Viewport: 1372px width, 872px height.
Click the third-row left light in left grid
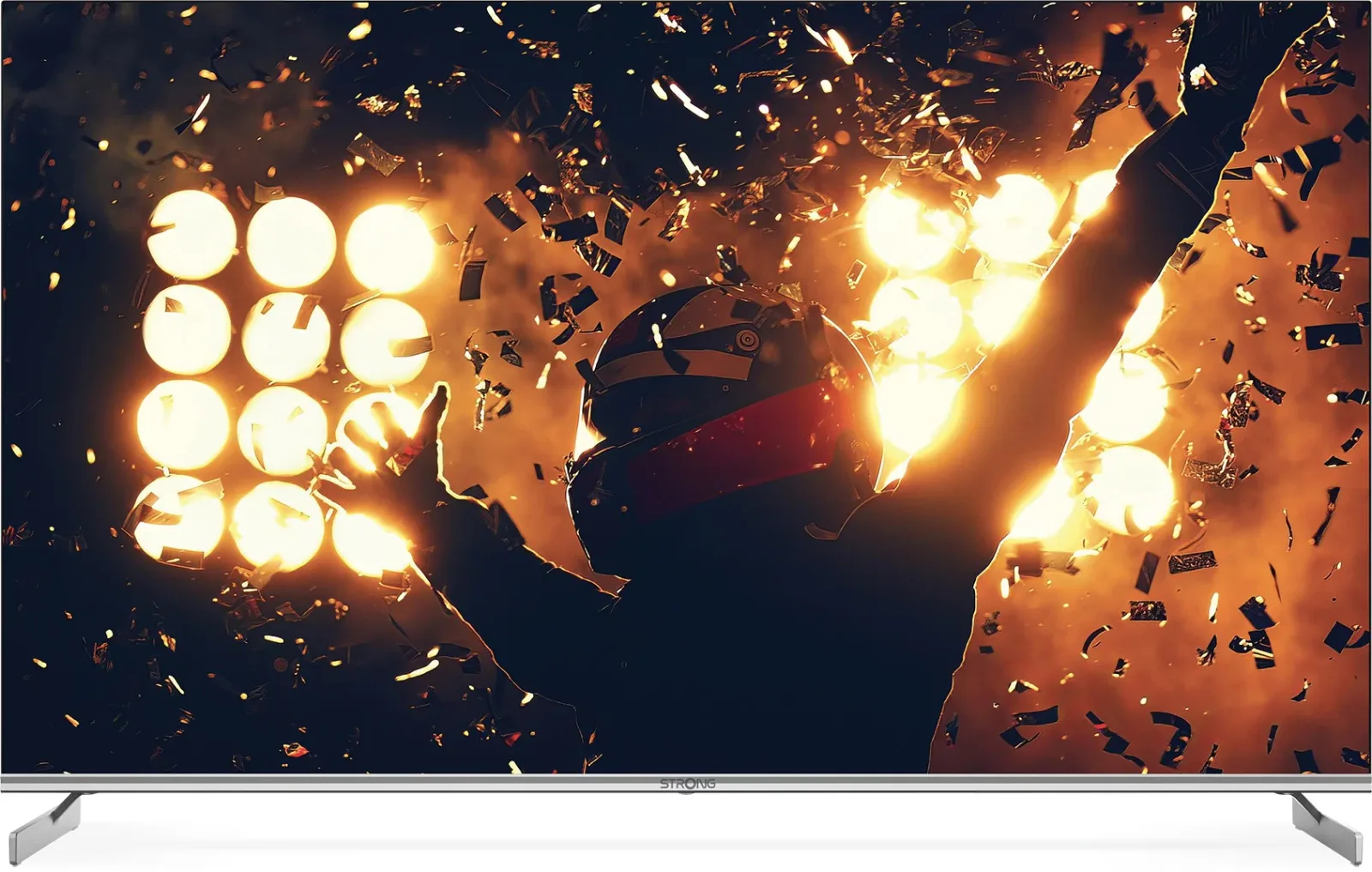pos(183,425)
